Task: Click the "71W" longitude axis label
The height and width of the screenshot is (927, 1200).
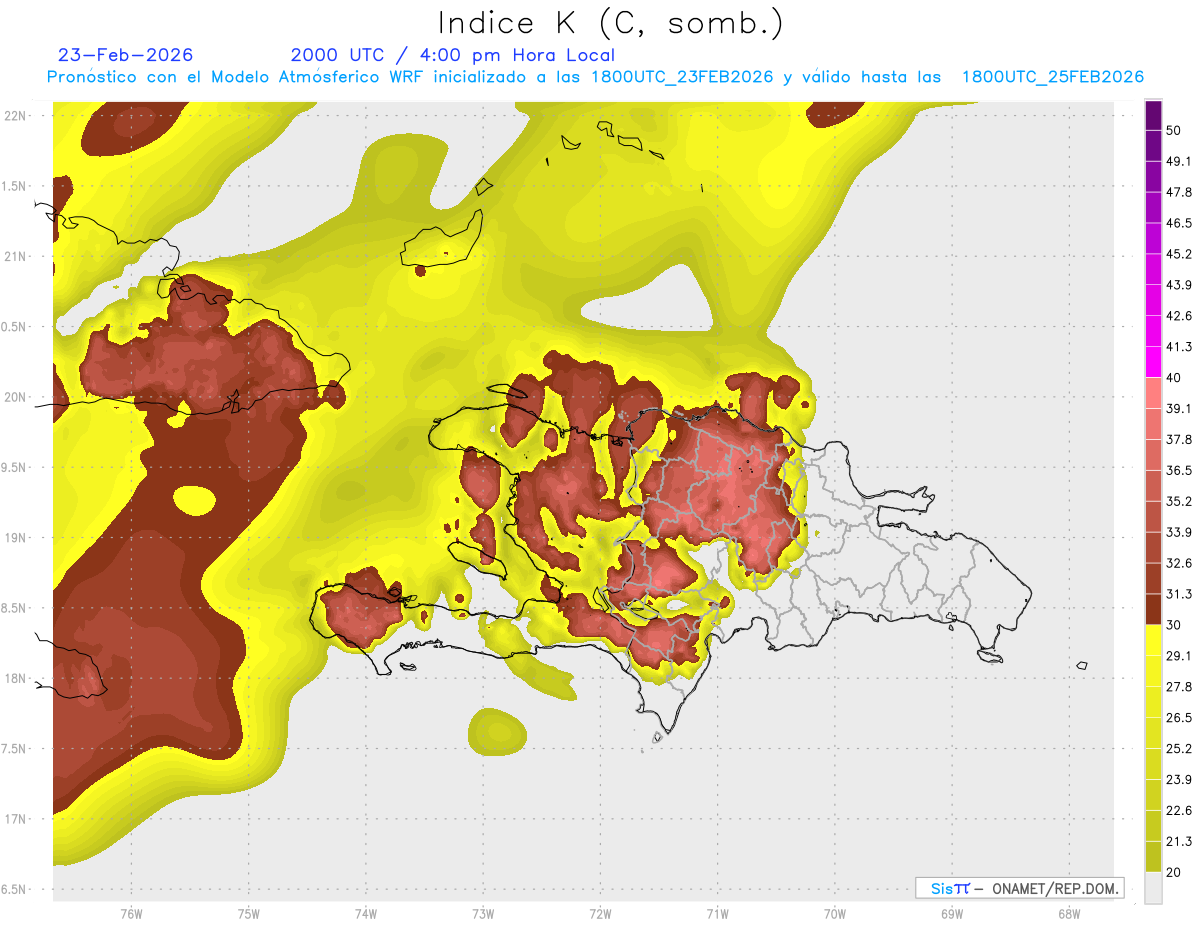Action: [x=717, y=914]
